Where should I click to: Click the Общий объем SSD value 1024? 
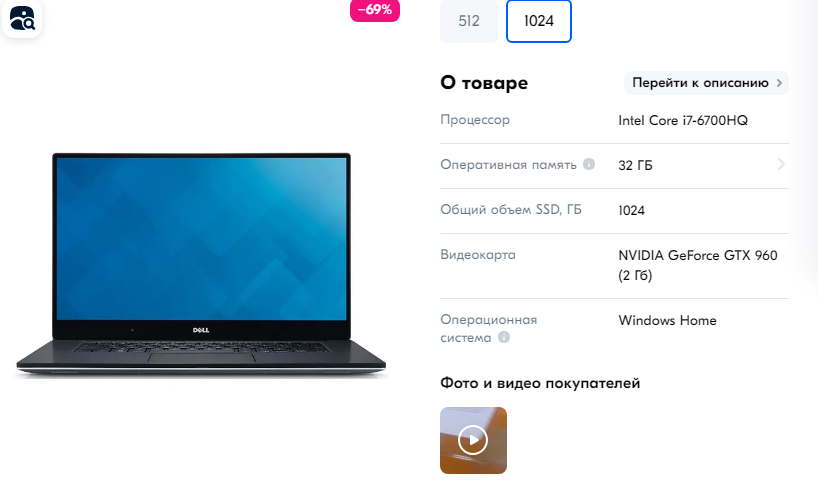point(631,211)
